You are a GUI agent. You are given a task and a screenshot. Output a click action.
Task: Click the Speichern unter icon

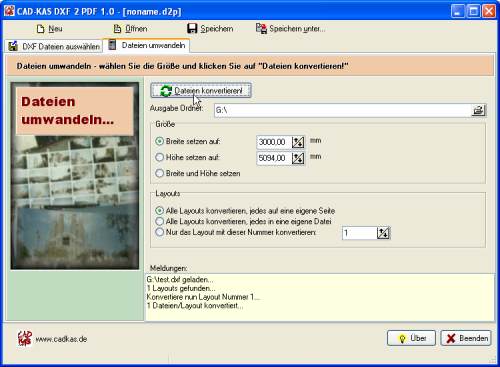click(x=261, y=29)
